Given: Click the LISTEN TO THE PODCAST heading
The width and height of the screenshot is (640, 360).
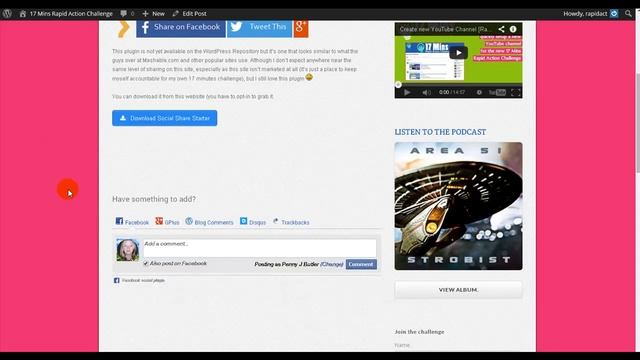Looking at the screenshot, I should pos(440,132).
